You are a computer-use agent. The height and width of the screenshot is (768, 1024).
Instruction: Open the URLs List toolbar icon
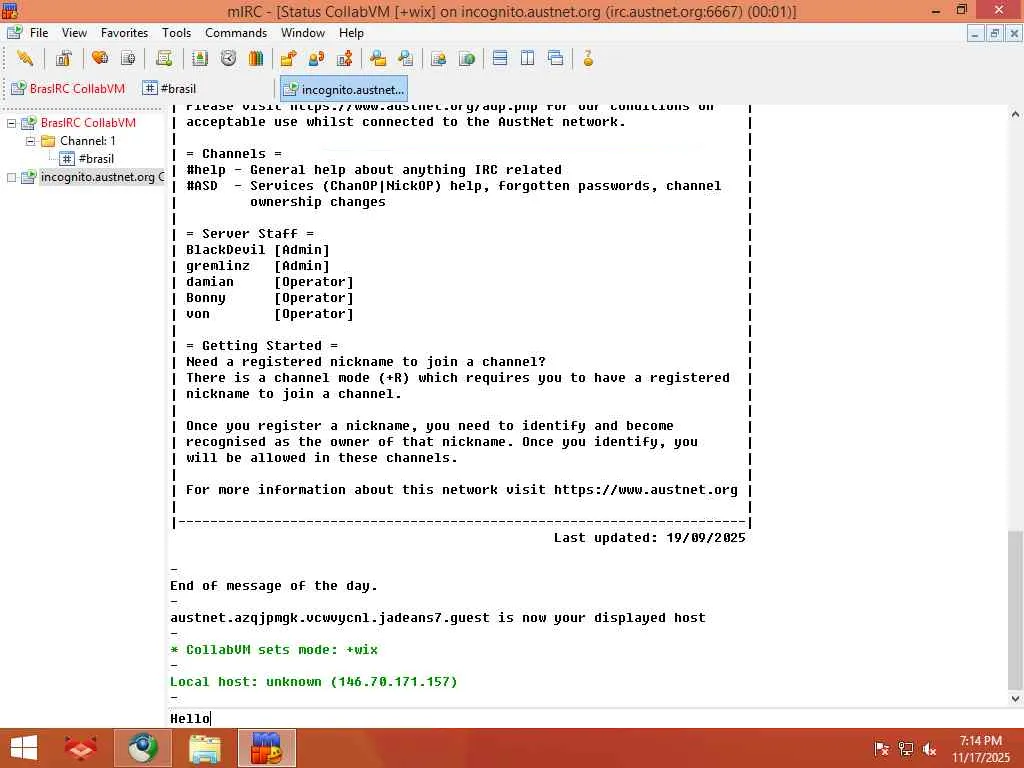(x=466, y=59)
